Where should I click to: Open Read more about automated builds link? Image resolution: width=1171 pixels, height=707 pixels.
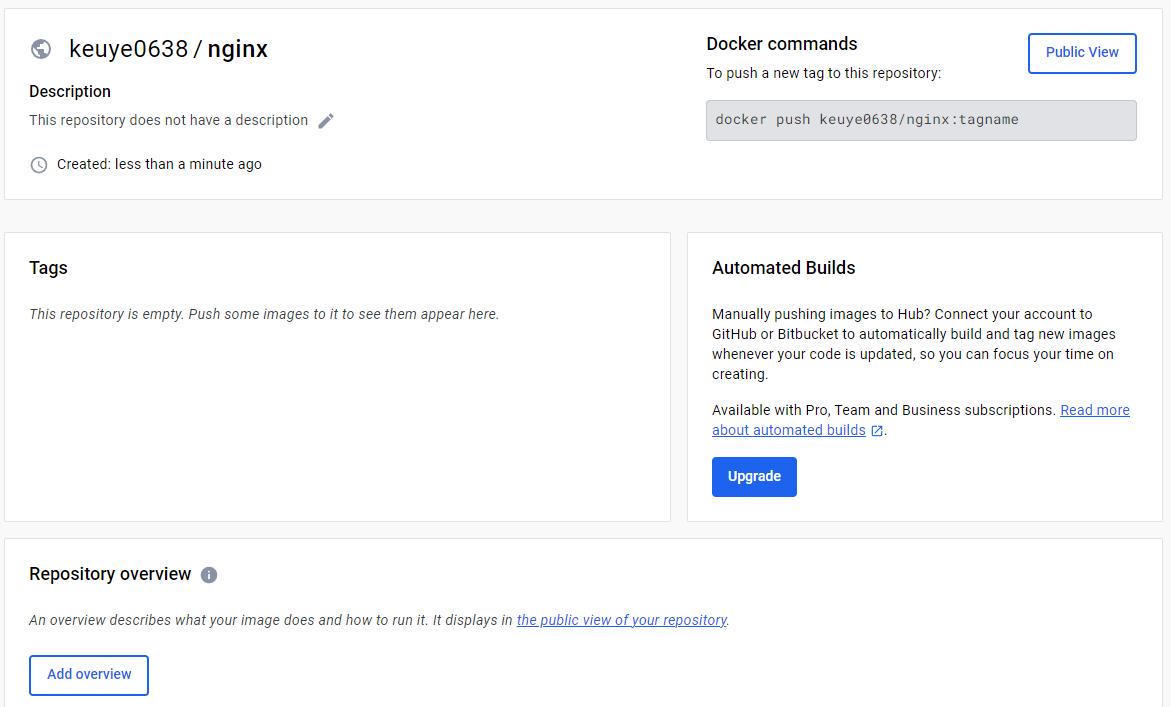921,420
